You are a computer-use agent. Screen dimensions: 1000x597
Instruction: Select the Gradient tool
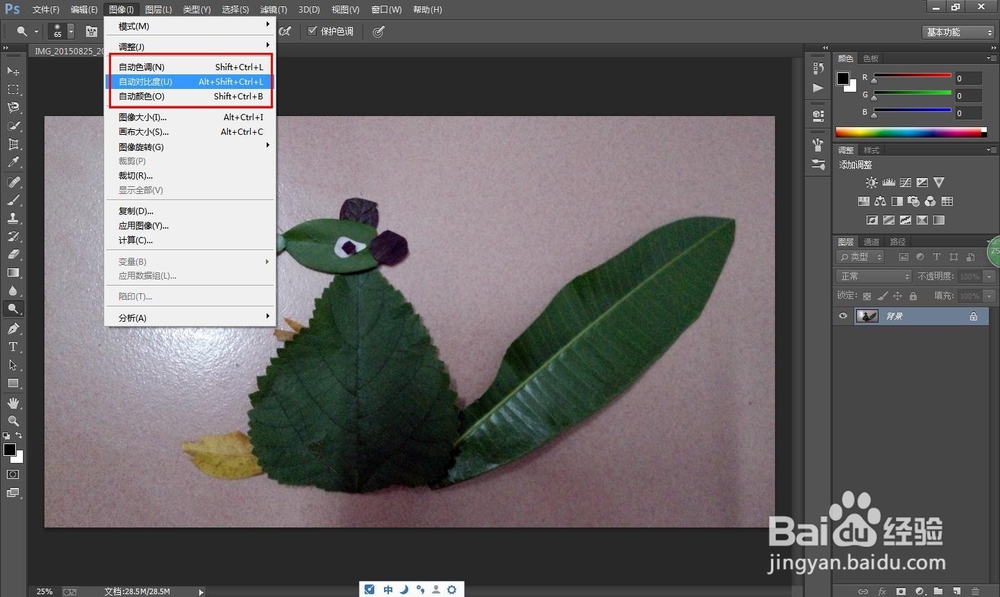point(13,273)
